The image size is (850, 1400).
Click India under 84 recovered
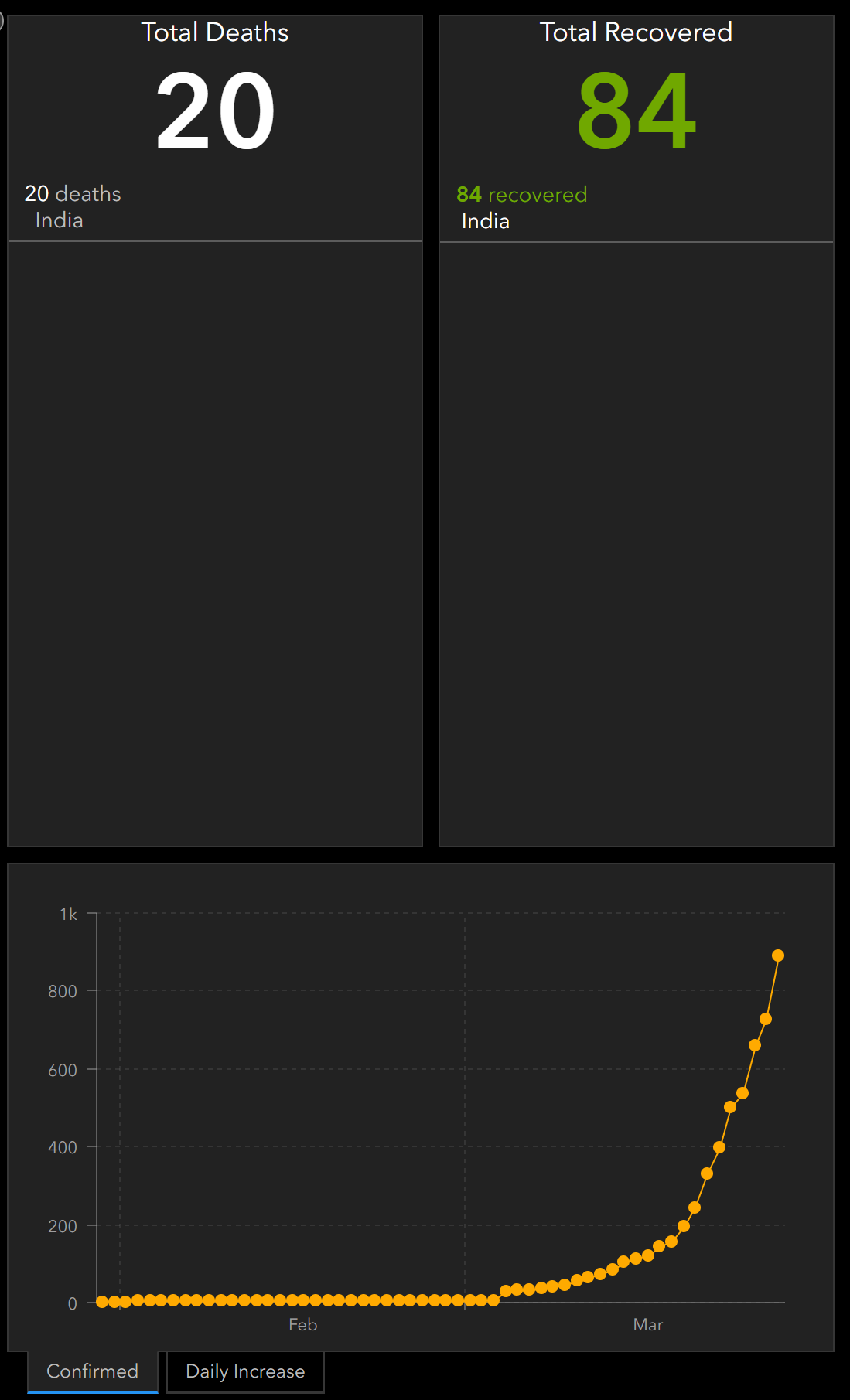tap(485, 221)
